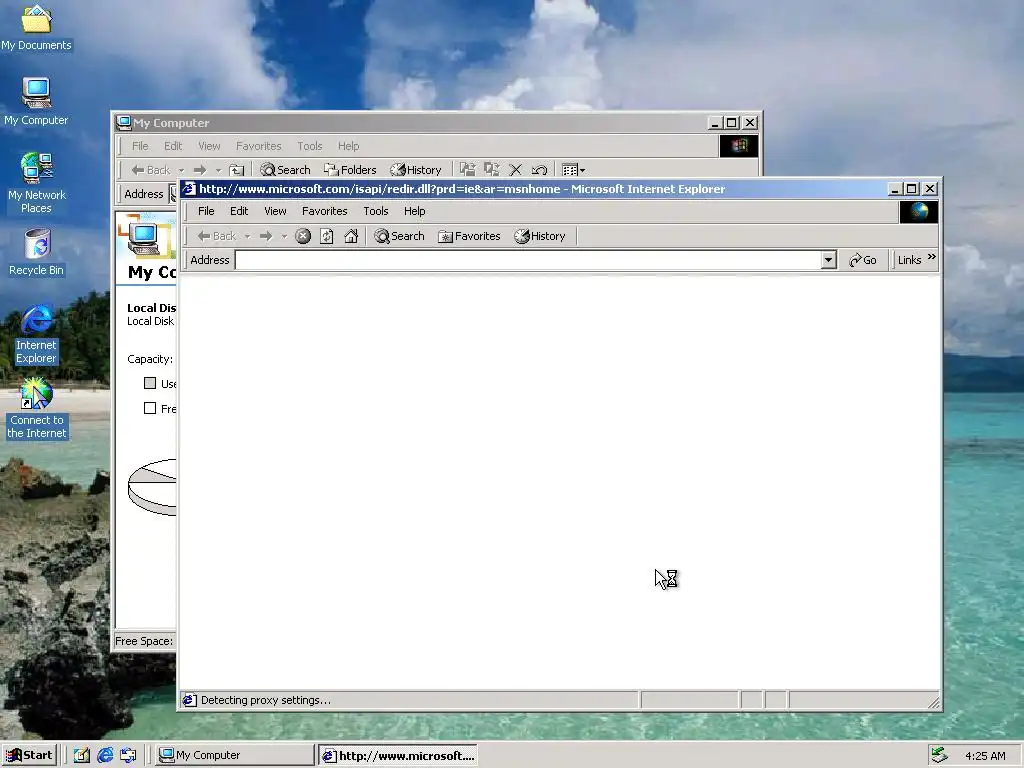Open the File menu in Internet Explorer
This screenshot has height=768, width=1024.
[x=206, y=211]
